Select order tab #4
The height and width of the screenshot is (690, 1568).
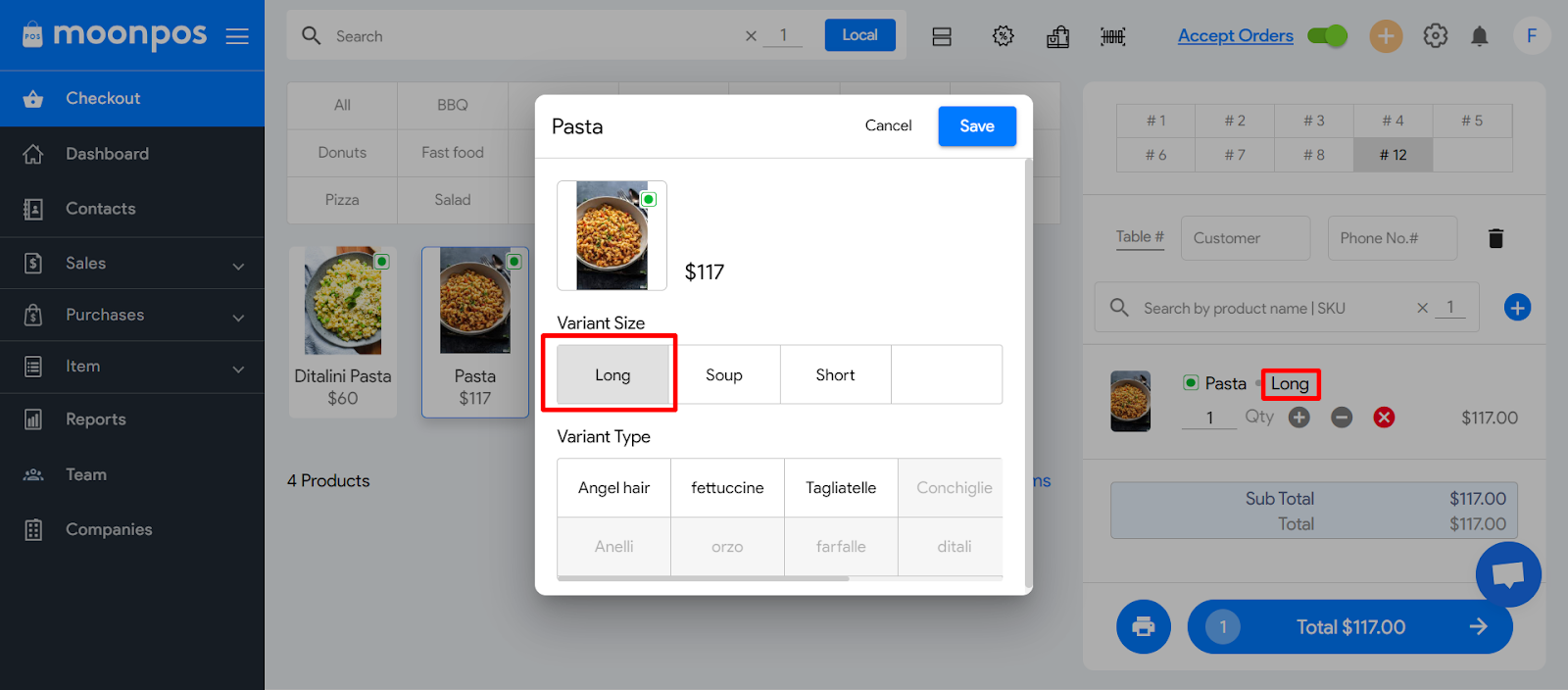(x=1393, y=121)
